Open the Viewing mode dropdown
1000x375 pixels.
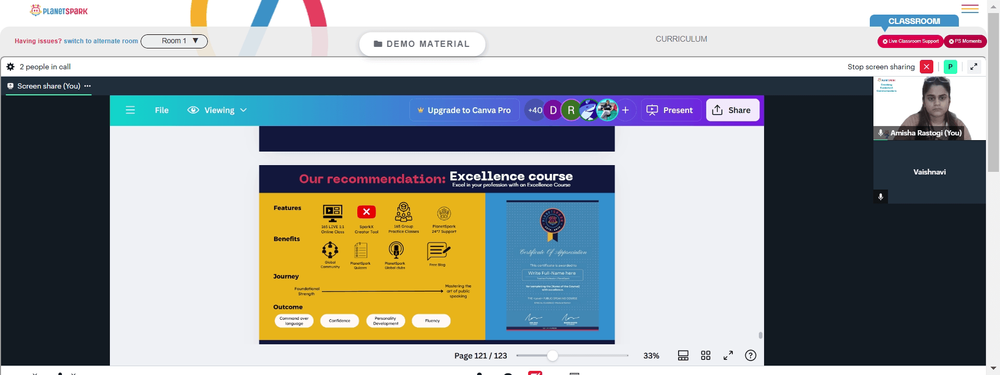(x=217, y=110)
